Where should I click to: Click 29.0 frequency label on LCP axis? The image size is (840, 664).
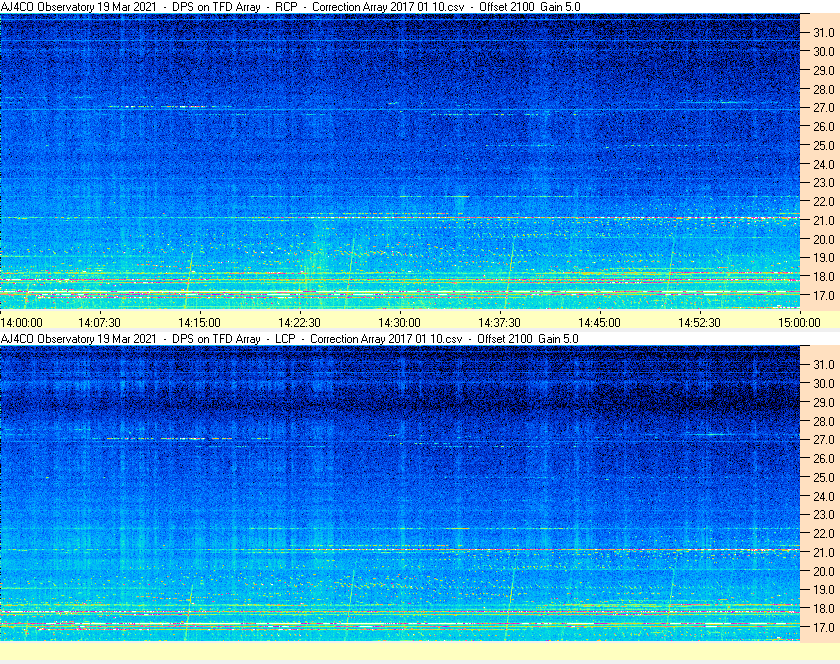(x=823, y=402)
